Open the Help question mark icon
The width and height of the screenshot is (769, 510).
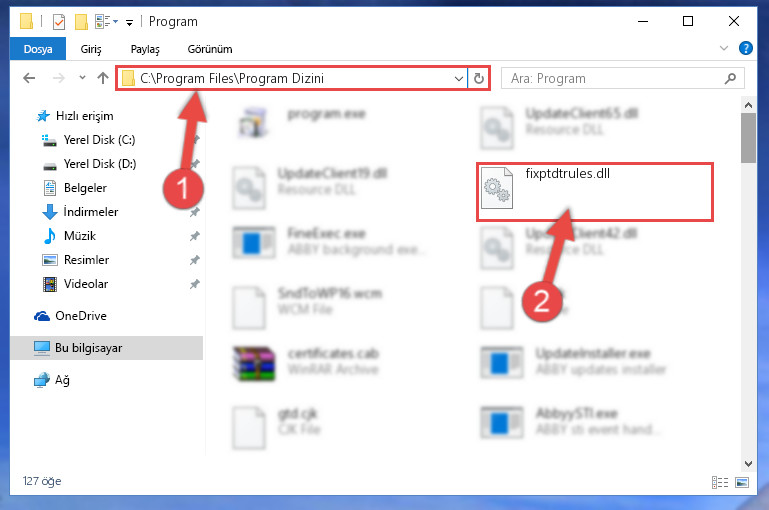click(x=745, y=48)
